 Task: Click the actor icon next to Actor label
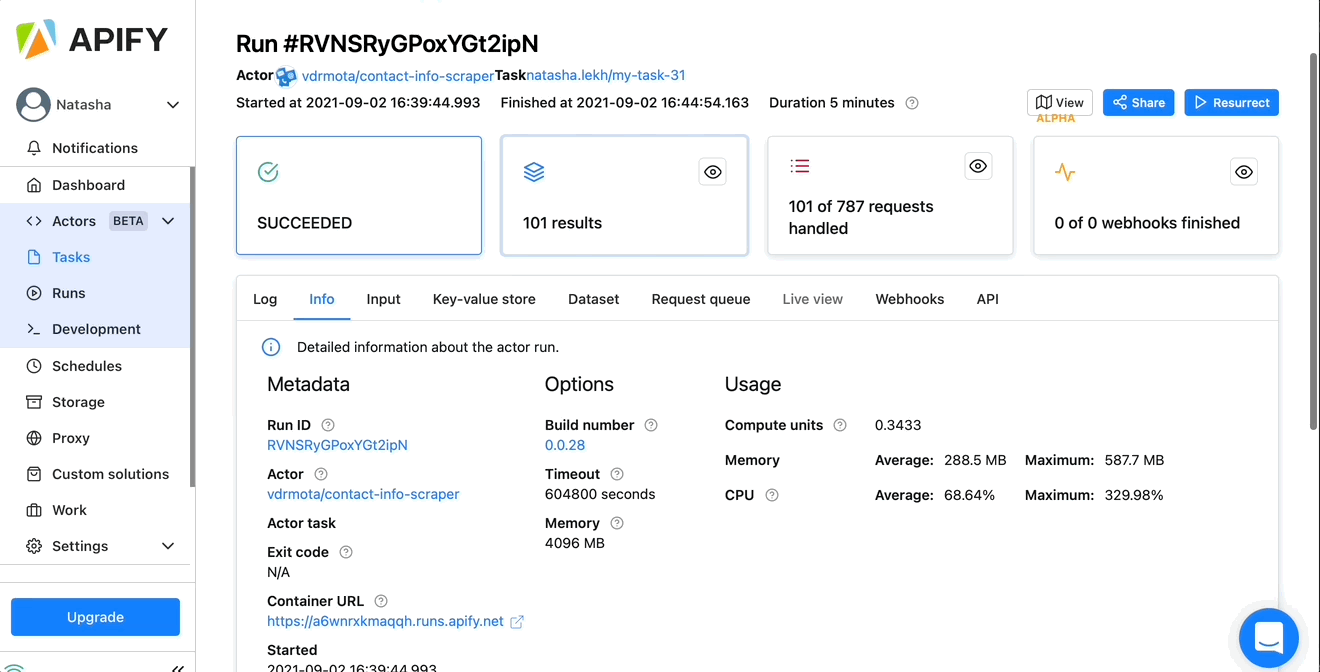(x=287, y=76)
